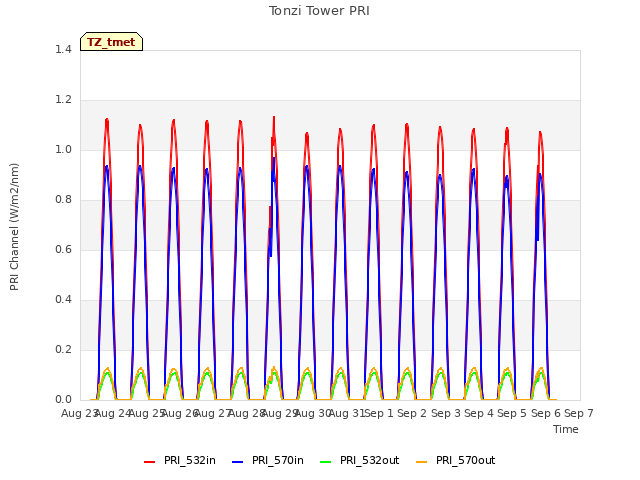Click the TZ_tmet annotation label
Screen dimensions: 640x480
tap(111, 42)
